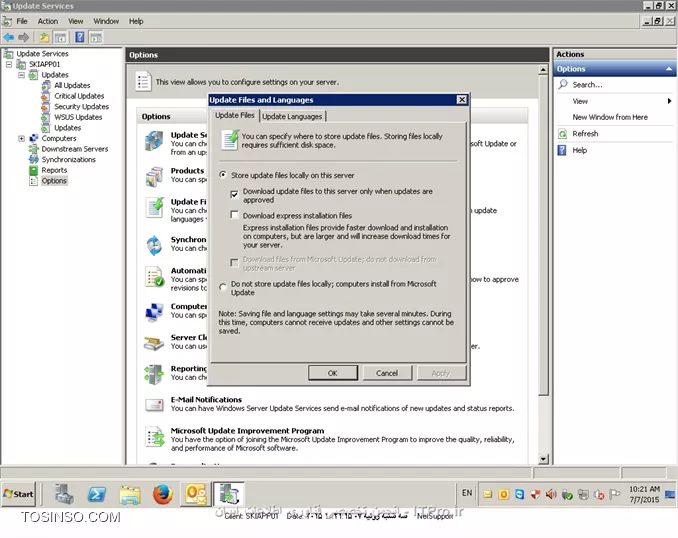Enable Download express installation files checkbox
Screen dimensions: 678x538
(234, 215)
